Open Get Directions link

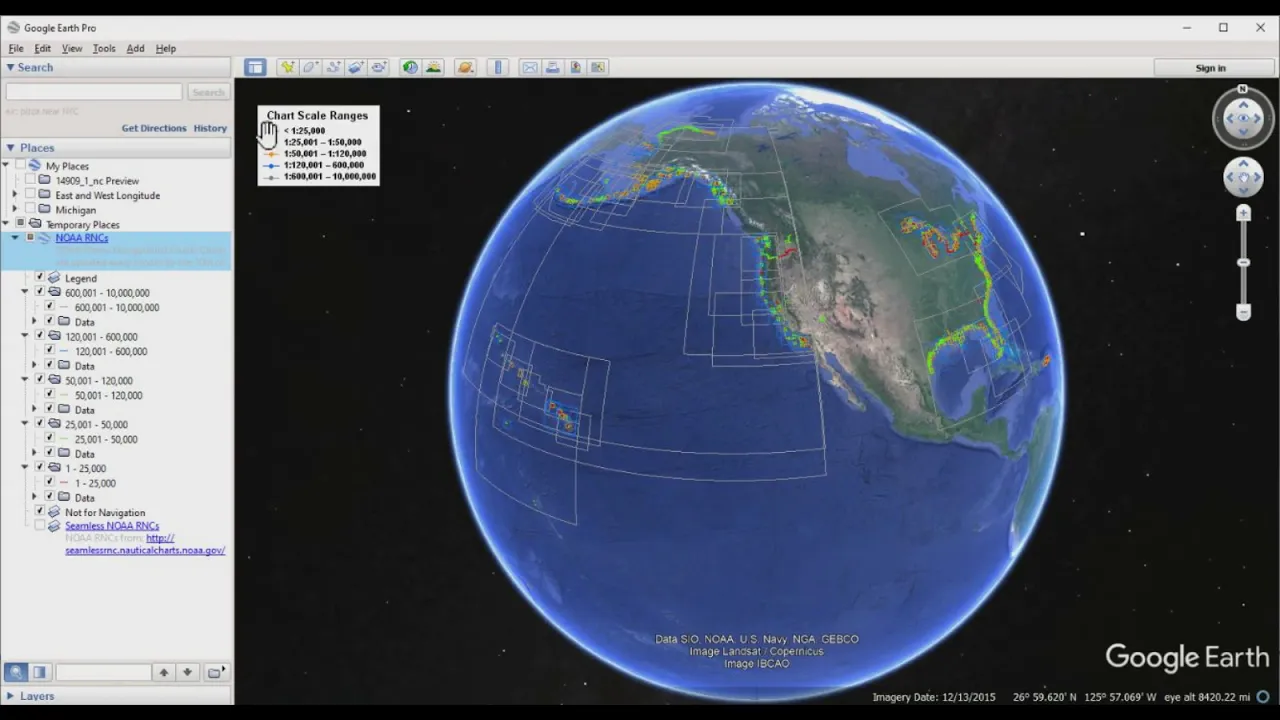coord(154,128)
